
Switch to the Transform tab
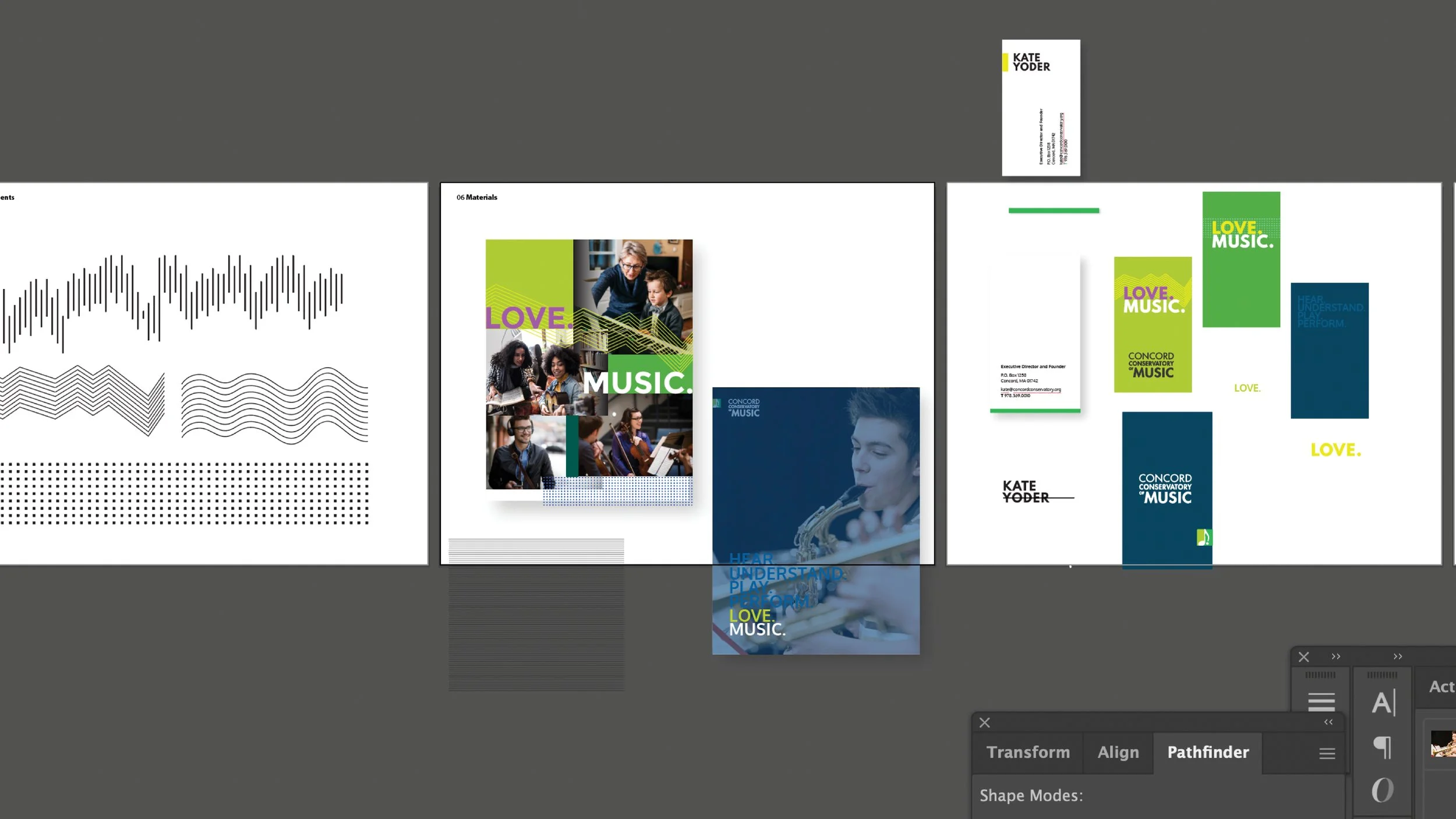coord(1028,753)
